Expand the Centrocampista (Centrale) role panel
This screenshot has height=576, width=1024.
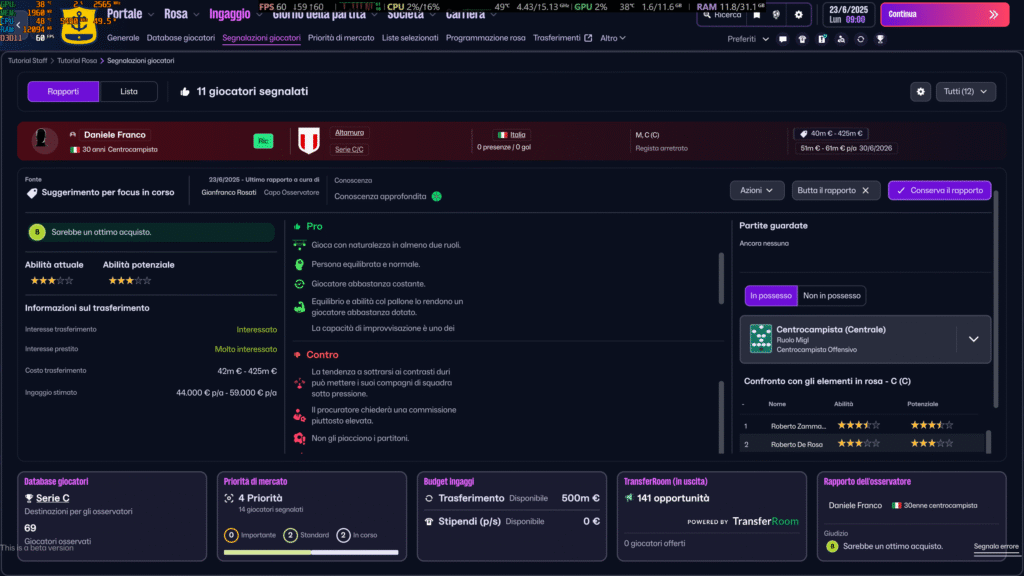(973, 339)
